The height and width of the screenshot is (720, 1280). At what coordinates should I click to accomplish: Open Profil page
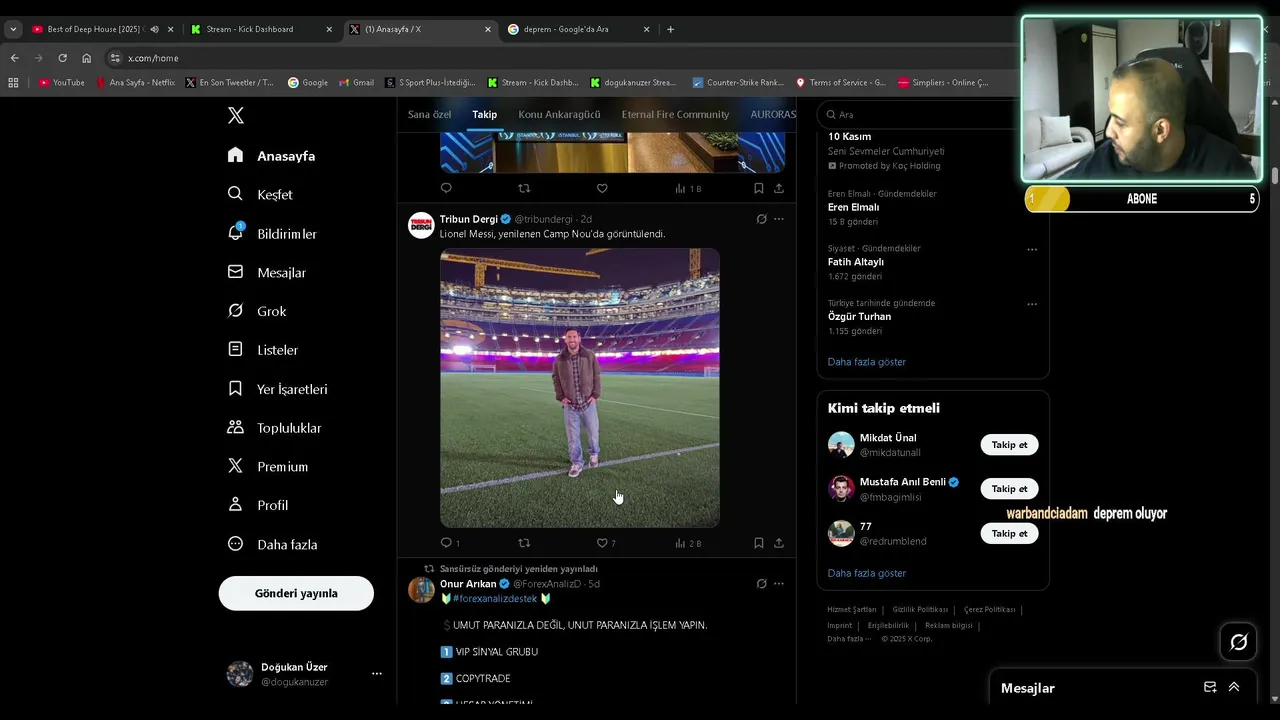pos(257,506)
